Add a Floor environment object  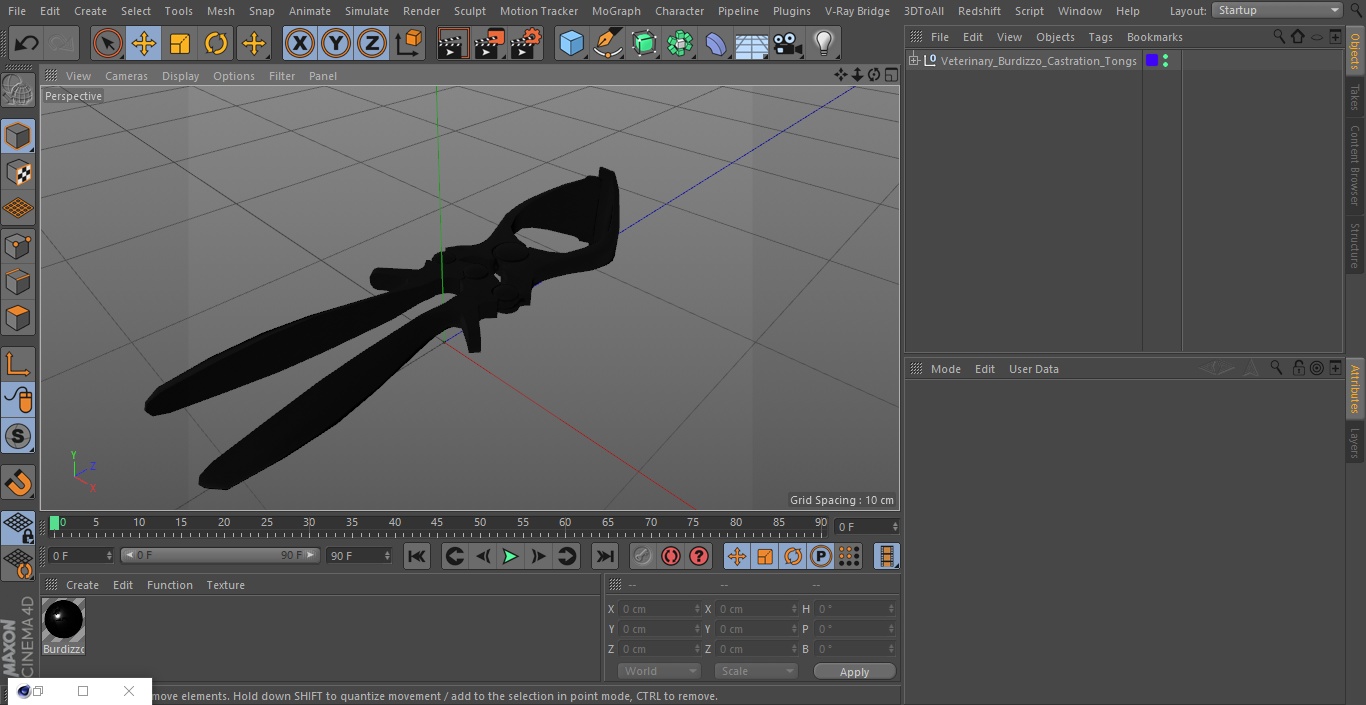pyautogui.click(x=751, y=43)
